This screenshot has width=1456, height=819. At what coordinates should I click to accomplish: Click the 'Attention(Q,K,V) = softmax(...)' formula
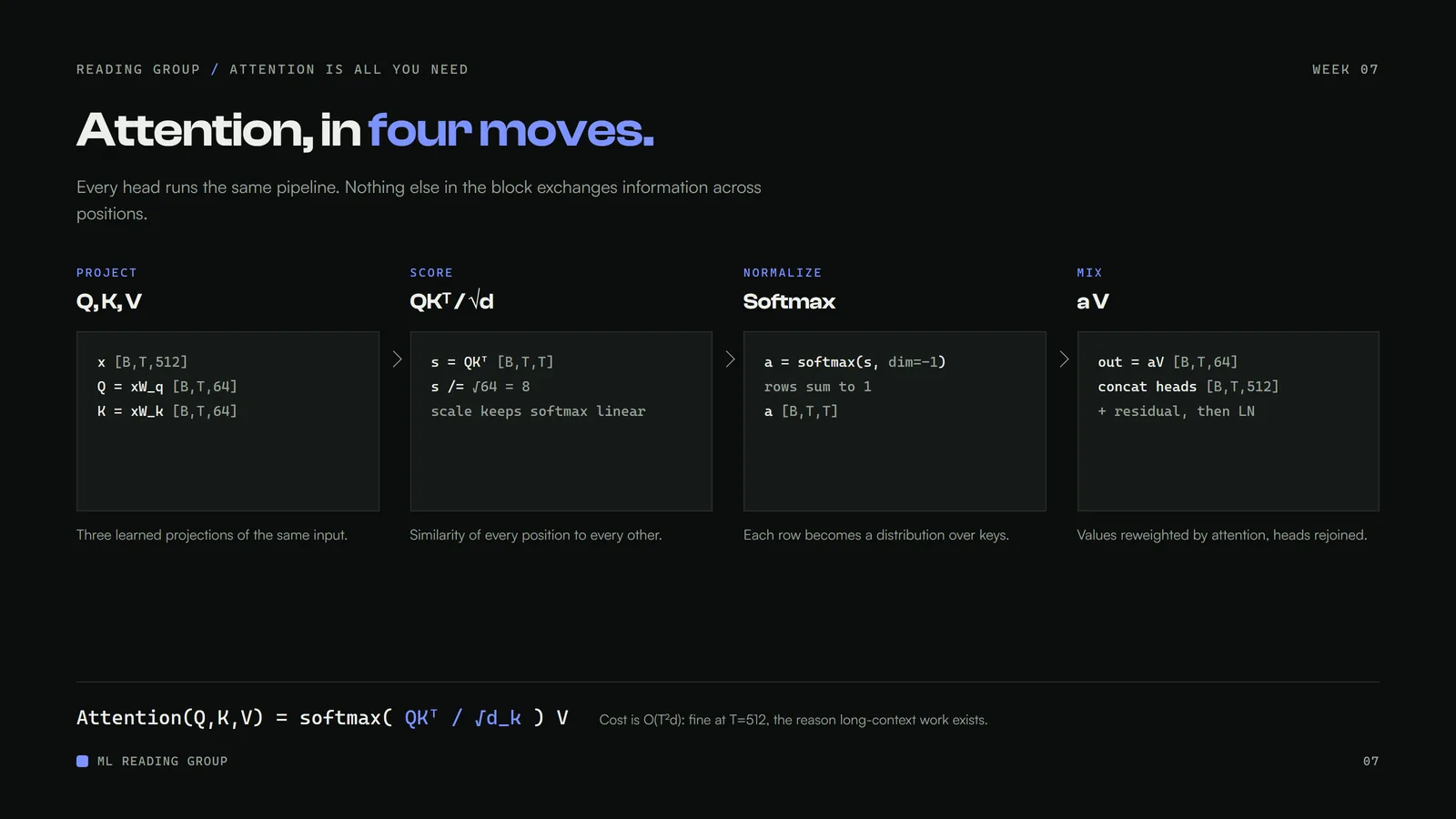[x=322, y=718]
